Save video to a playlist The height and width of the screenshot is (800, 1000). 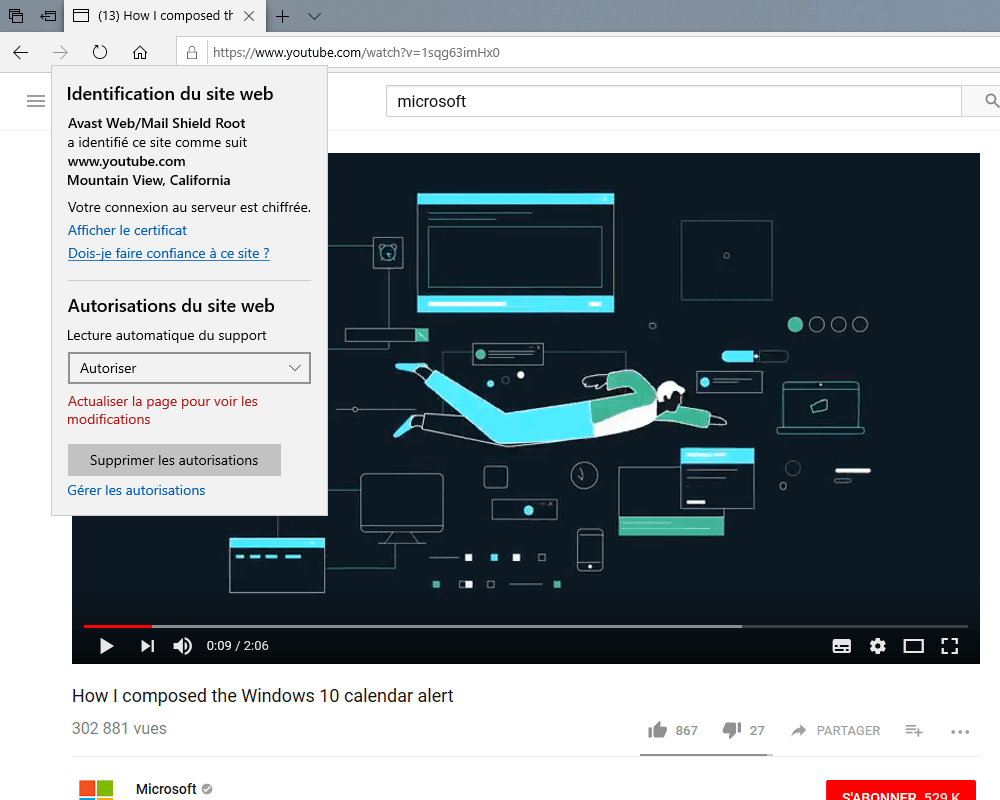pos(914,730)
